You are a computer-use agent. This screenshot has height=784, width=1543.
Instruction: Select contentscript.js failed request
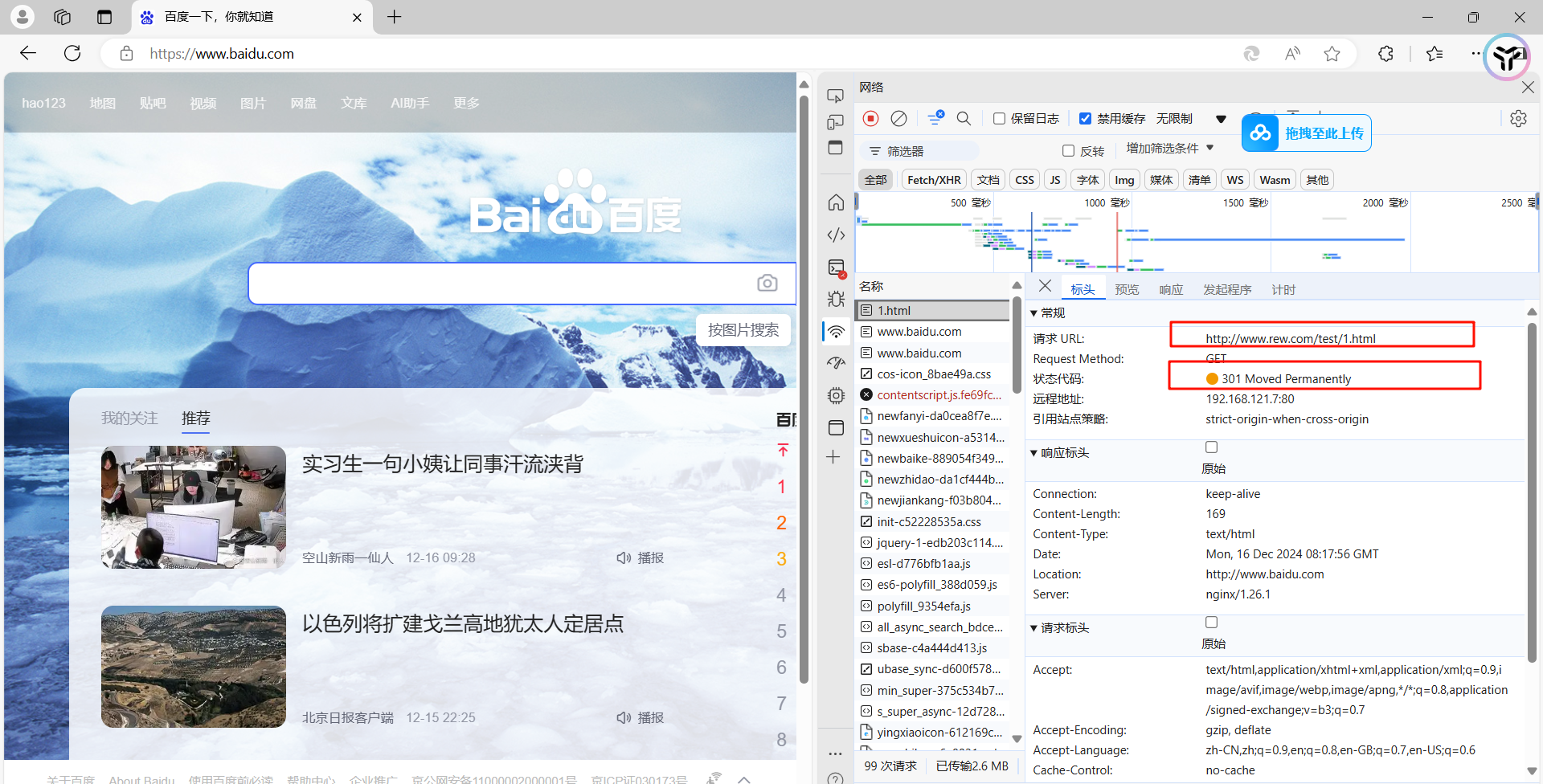click(932, 395)
